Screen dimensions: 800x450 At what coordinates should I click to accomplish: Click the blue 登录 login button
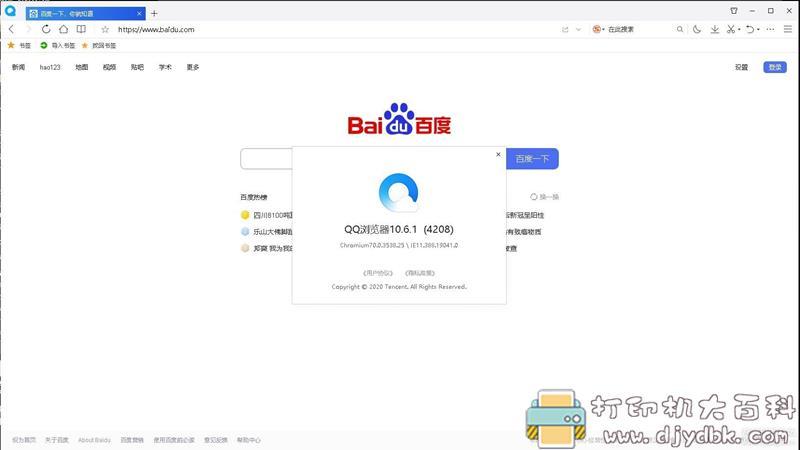point(775,67)
